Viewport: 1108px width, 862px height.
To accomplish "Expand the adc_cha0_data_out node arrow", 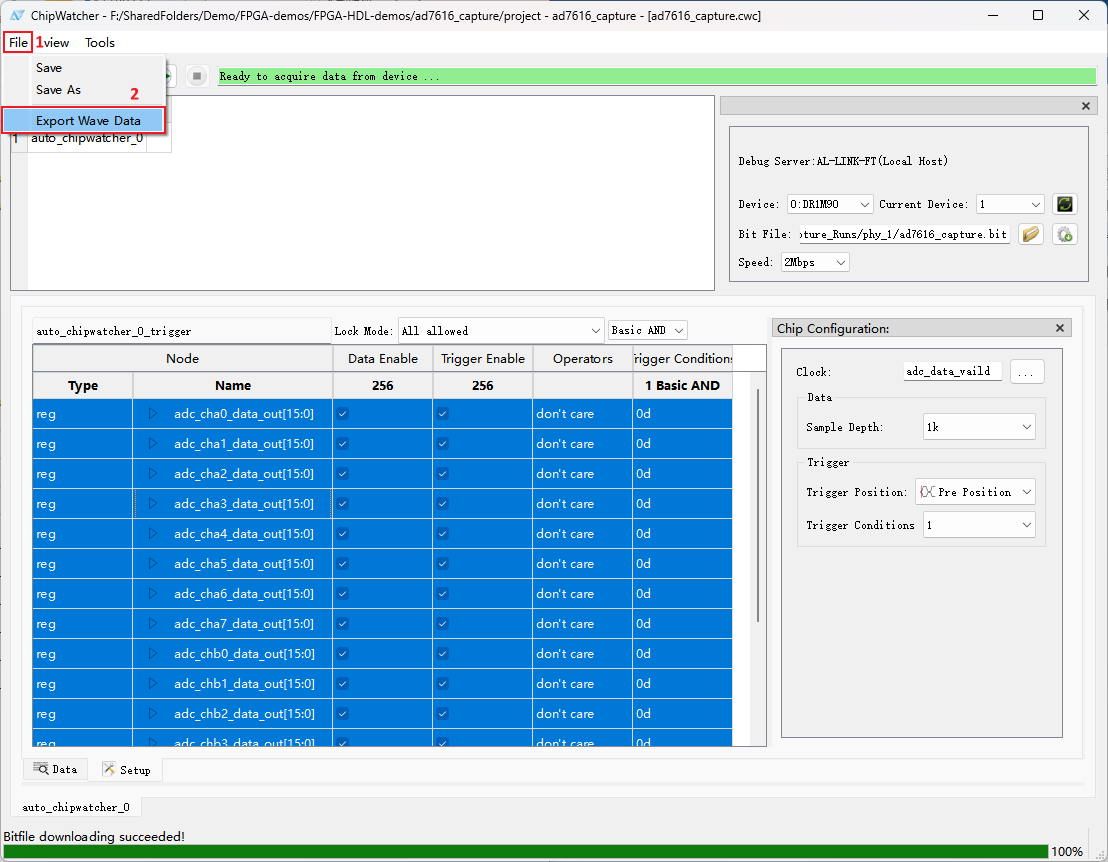I will point(153,414).
